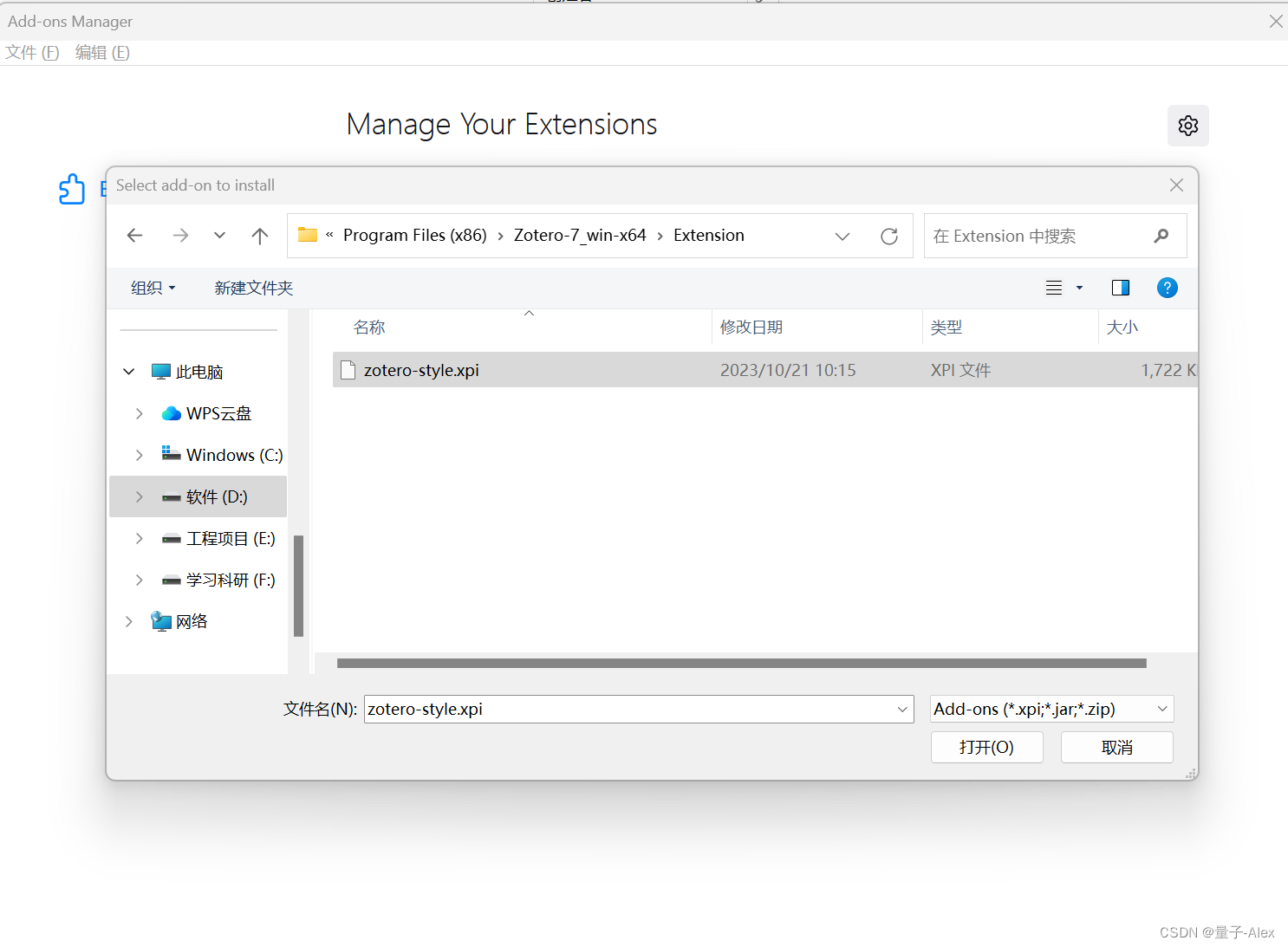Go back in the file dialog
This screenshot has height=947, width=1288.
pos(134,236)
